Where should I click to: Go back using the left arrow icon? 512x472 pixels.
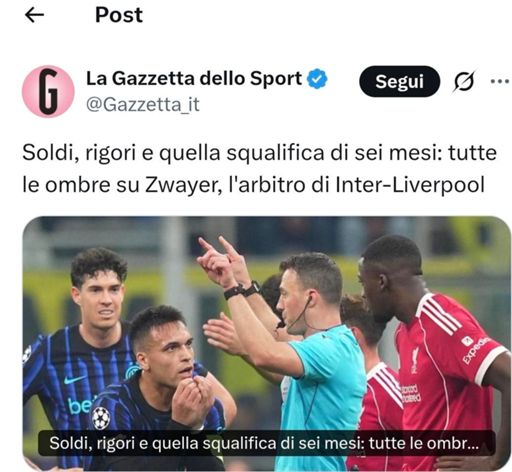pyautogui.click(x=34, y=15)
